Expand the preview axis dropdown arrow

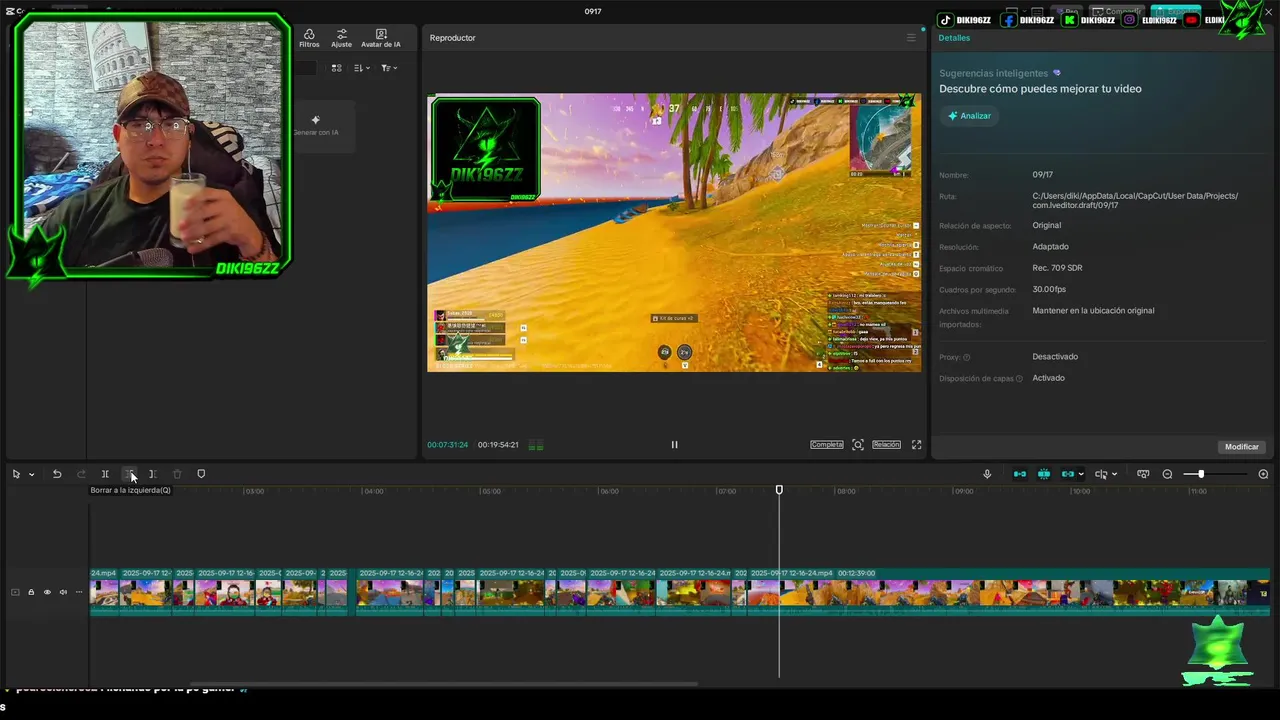(1114, 475)
